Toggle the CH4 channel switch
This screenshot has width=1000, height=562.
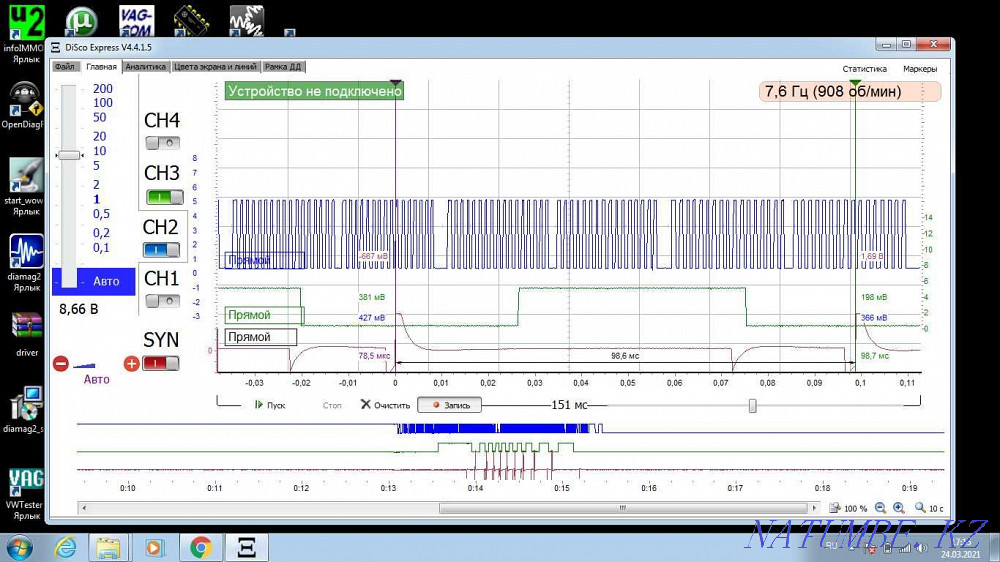(x=161, y=143)
